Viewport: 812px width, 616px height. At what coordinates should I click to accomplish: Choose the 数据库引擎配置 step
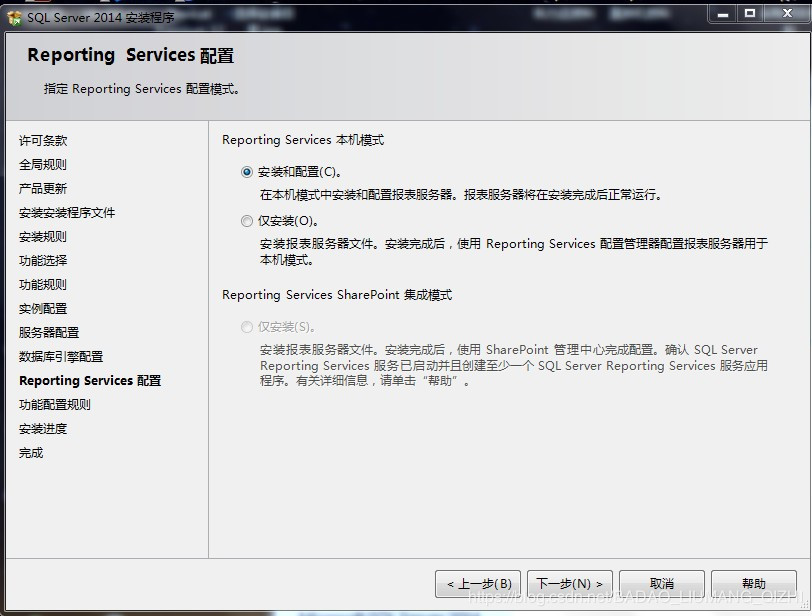pos(61,357)
